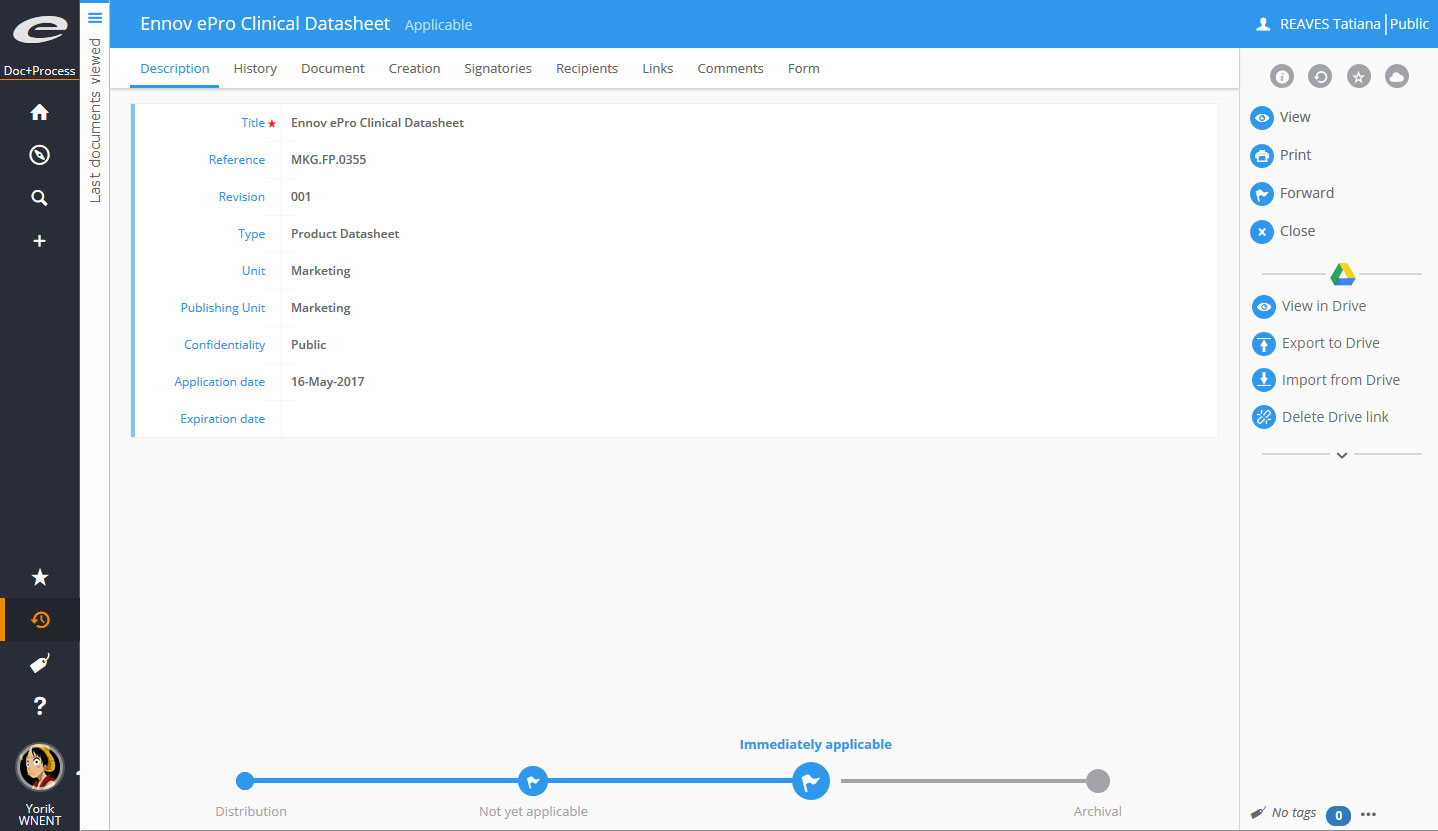Screen dimensions: 1438x831
Task: Click the plus icon to create new
Action: 39,241
